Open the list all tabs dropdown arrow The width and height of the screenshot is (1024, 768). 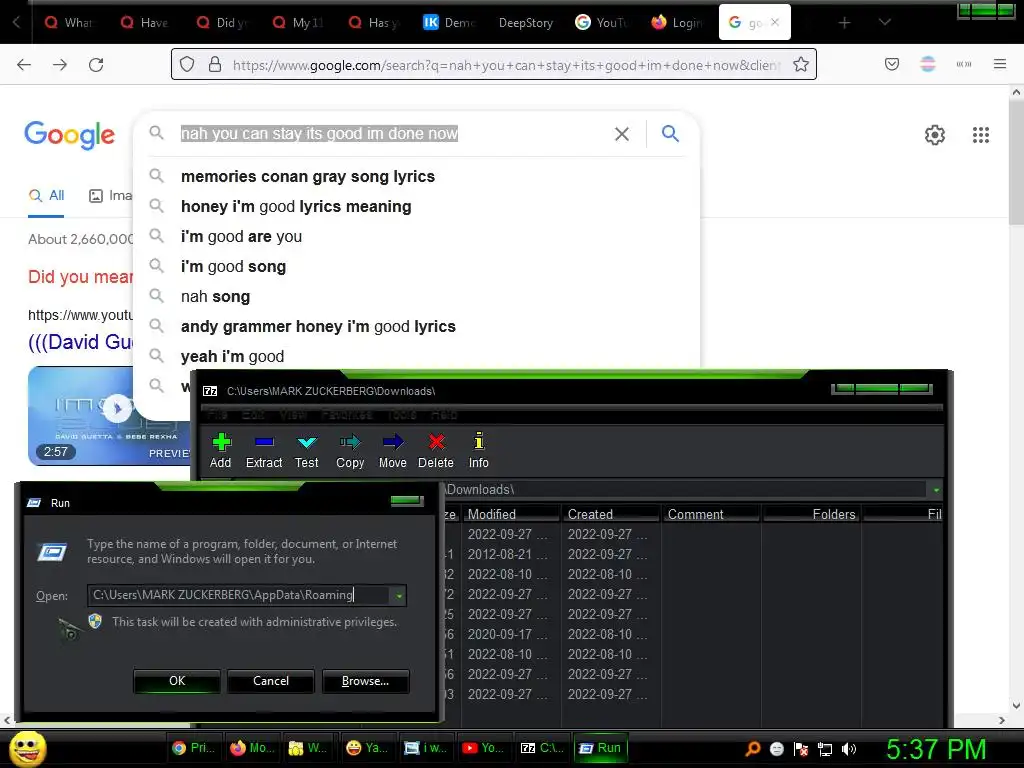[884, 23]
